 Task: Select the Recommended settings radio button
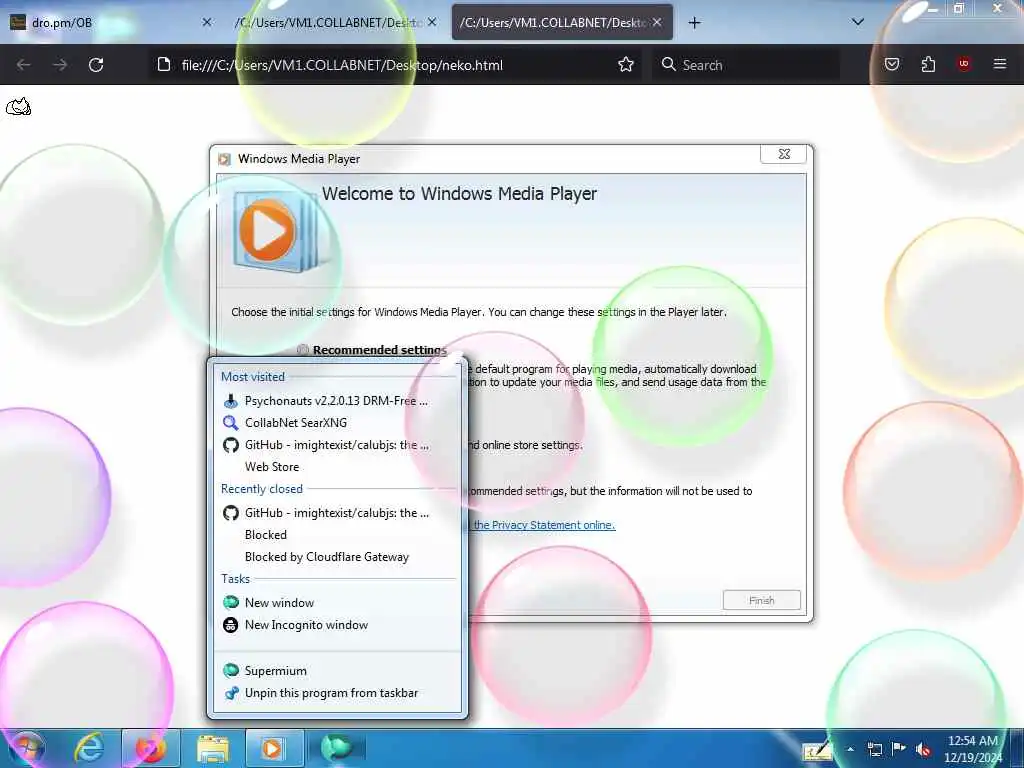(303, 350)
